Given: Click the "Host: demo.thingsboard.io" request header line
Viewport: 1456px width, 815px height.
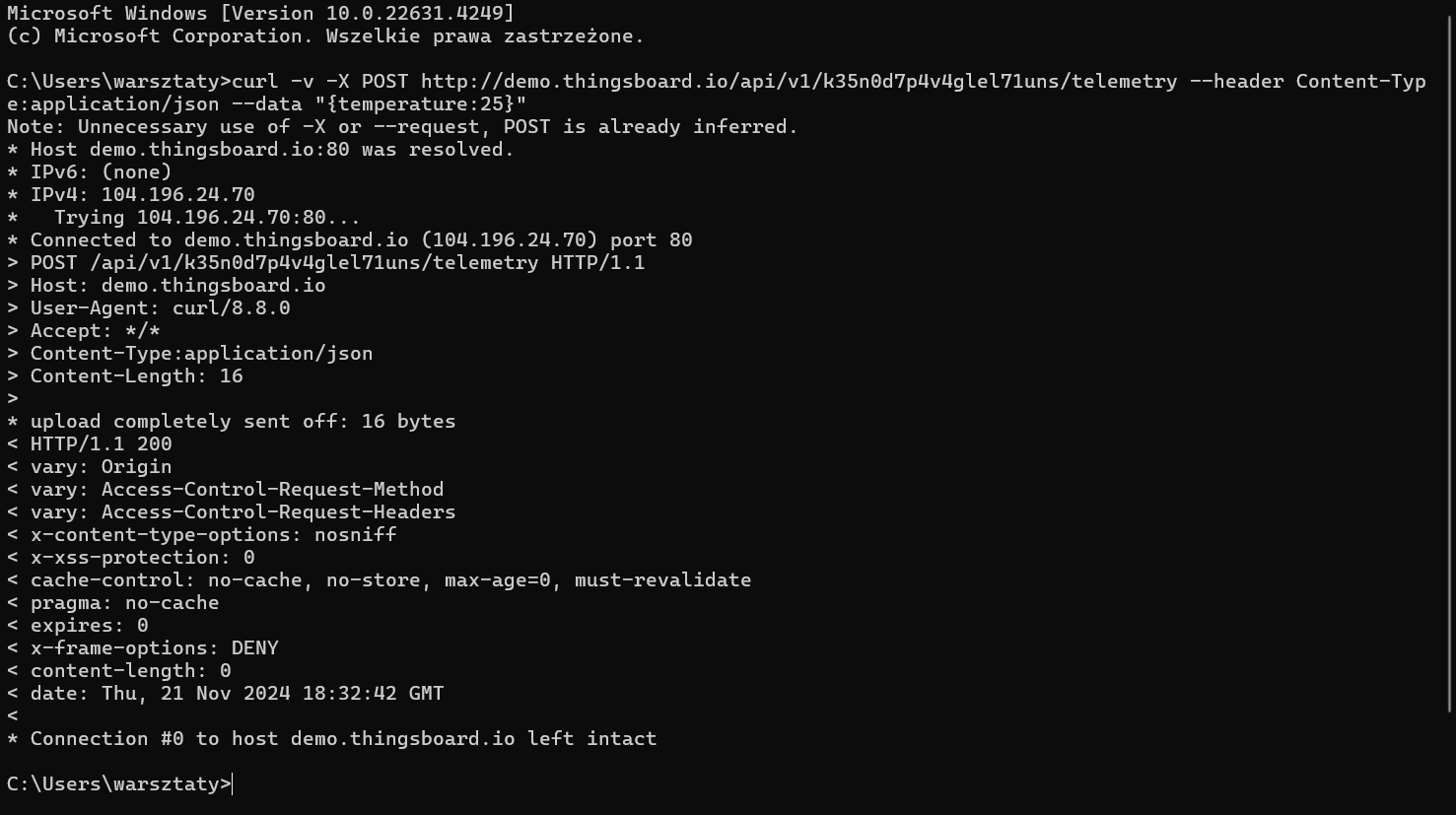Looking at the screenshot, I should click(167, 286).
